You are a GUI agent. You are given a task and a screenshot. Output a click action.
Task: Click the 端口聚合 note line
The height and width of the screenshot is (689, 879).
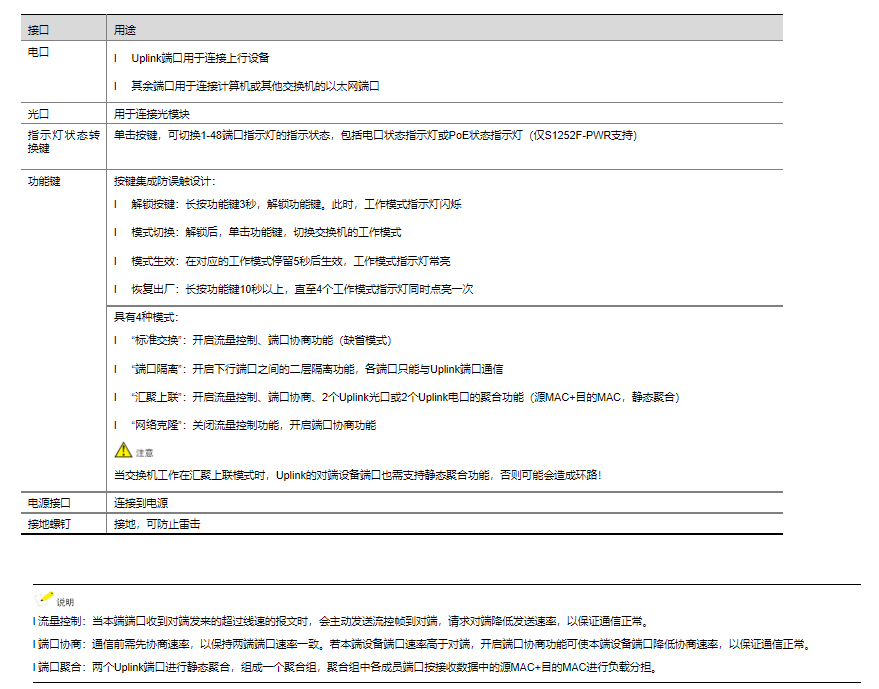(x=347, y=667)
